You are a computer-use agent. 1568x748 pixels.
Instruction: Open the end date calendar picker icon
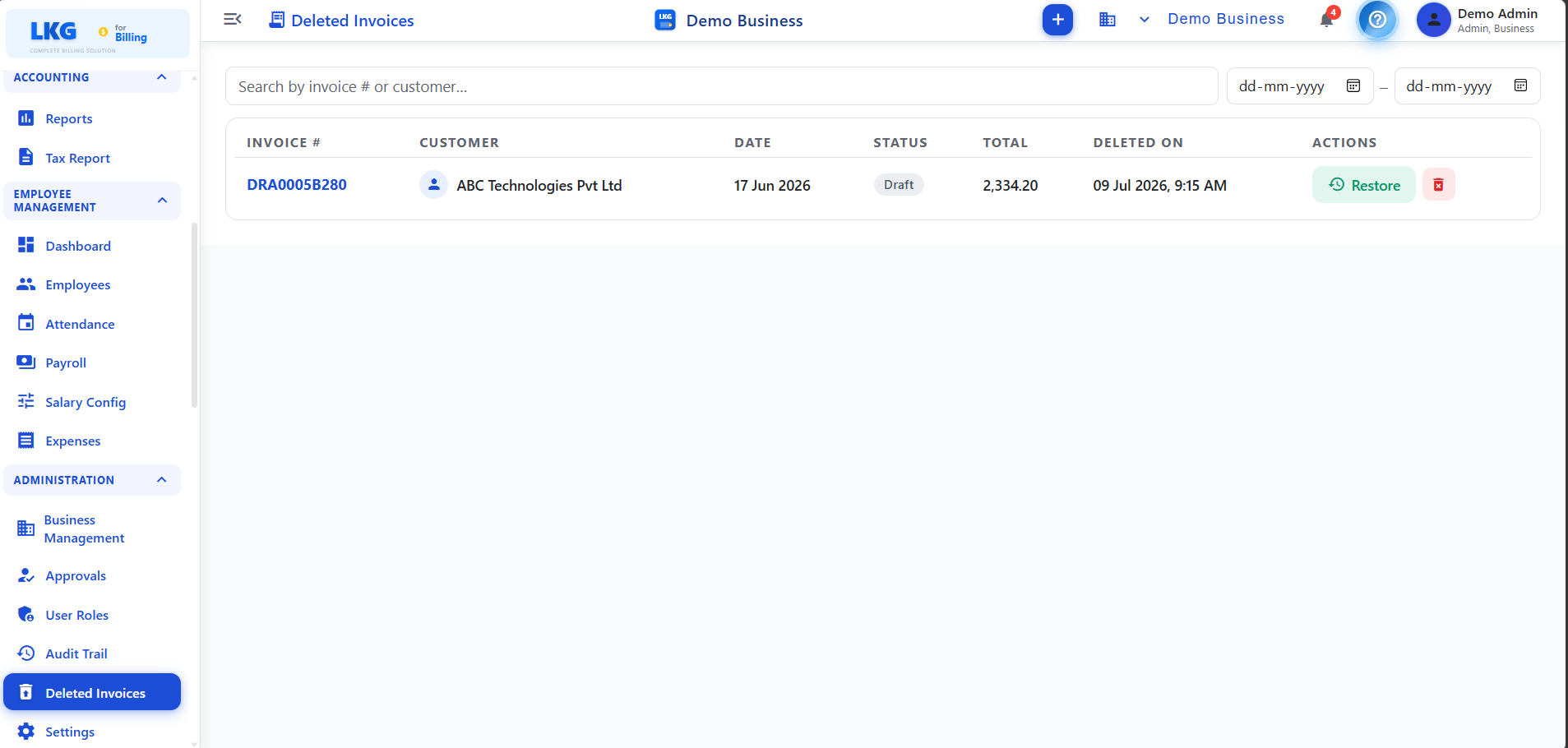[1520, 86]
